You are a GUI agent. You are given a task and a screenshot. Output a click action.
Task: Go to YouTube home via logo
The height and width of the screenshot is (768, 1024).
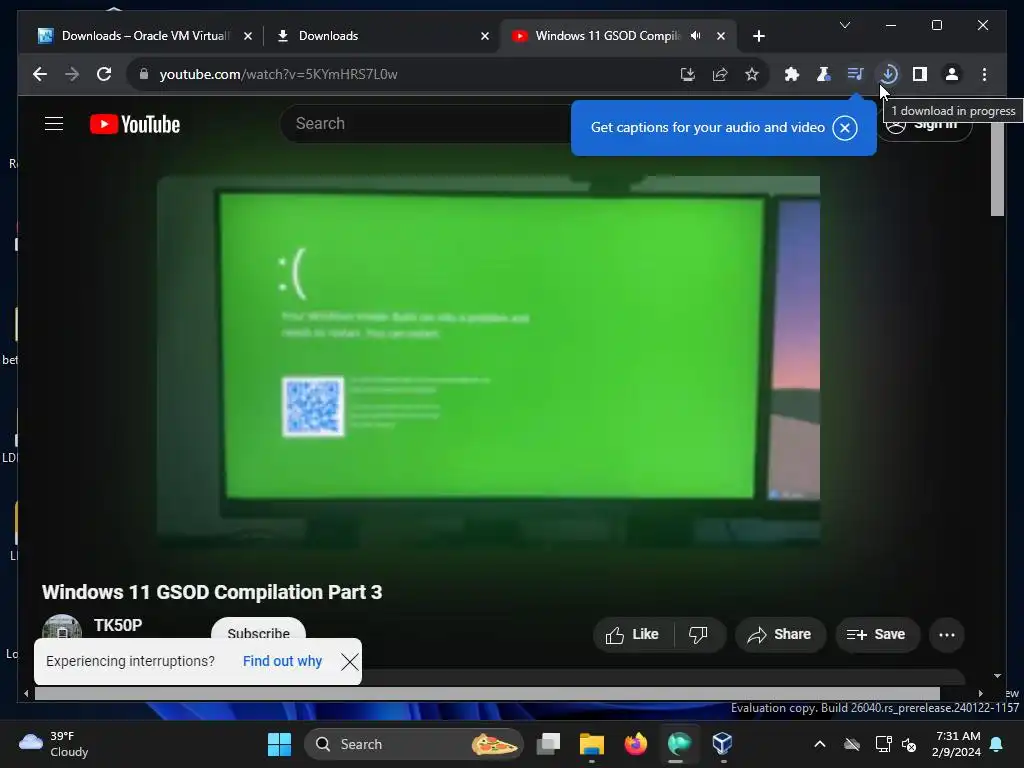point(135,124)
